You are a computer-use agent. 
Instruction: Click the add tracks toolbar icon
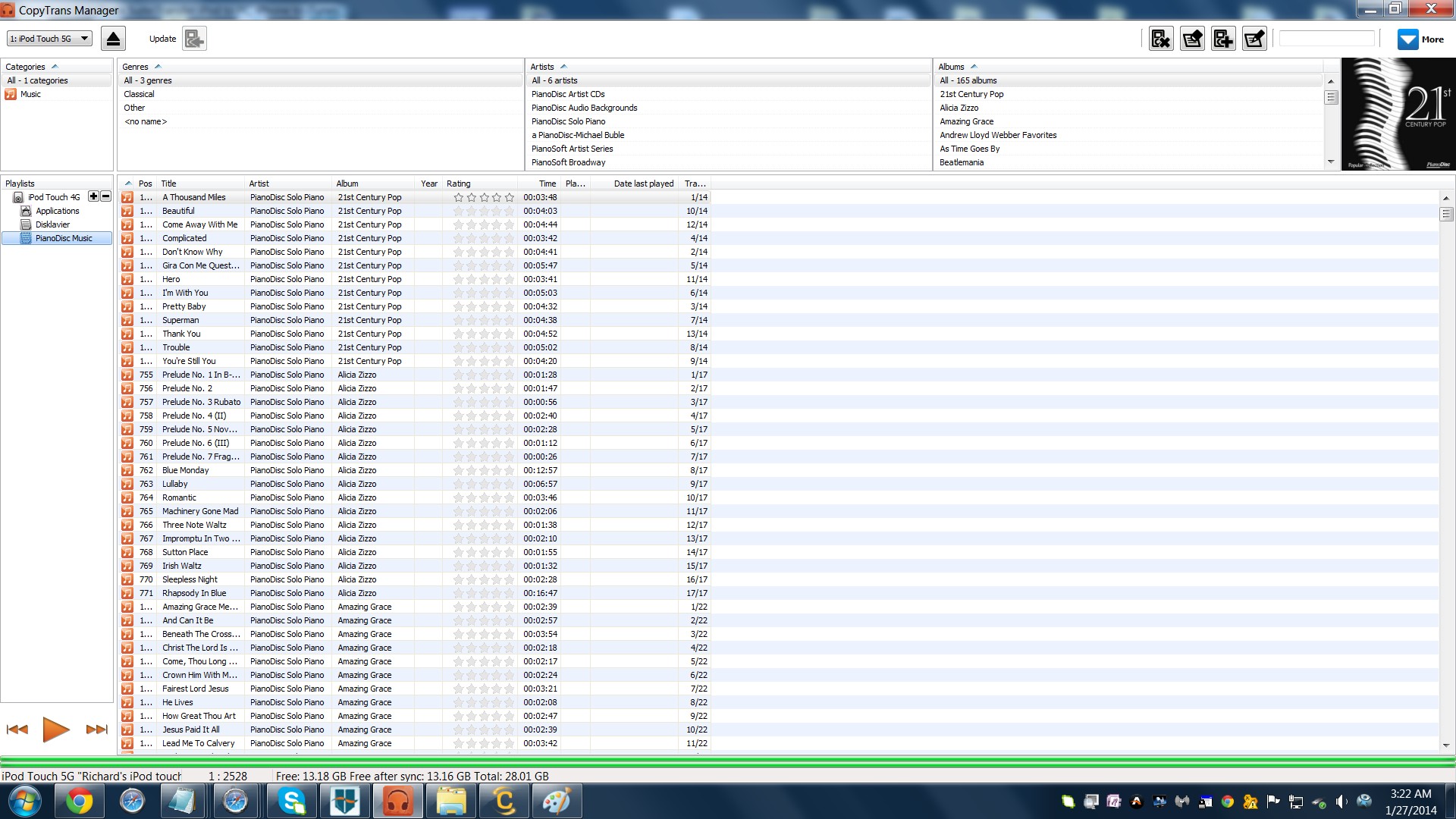pos(1223,39)
